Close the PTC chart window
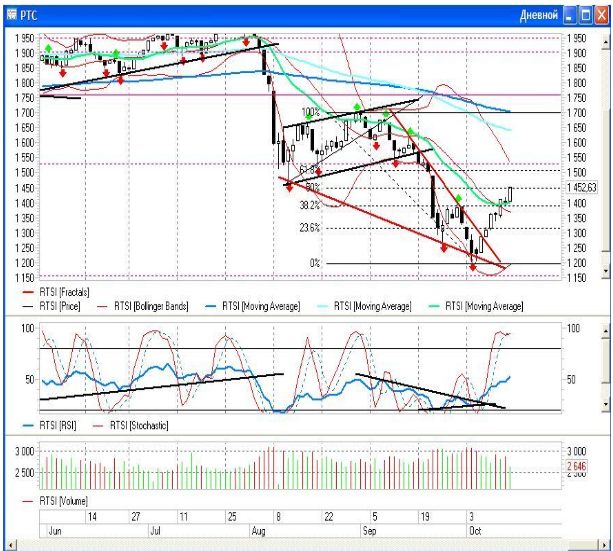 (601, 16)
